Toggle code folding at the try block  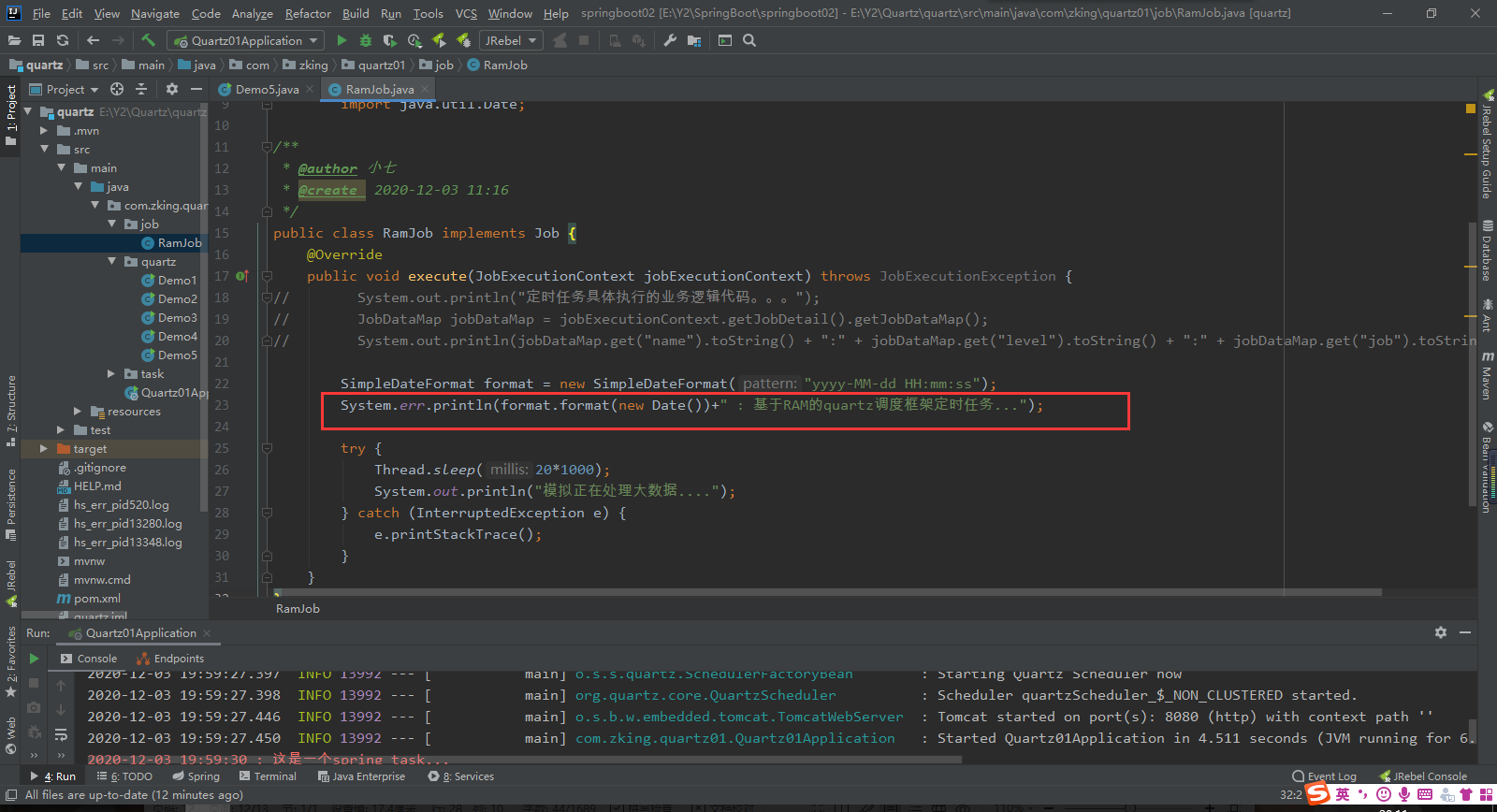coord(267,448)
